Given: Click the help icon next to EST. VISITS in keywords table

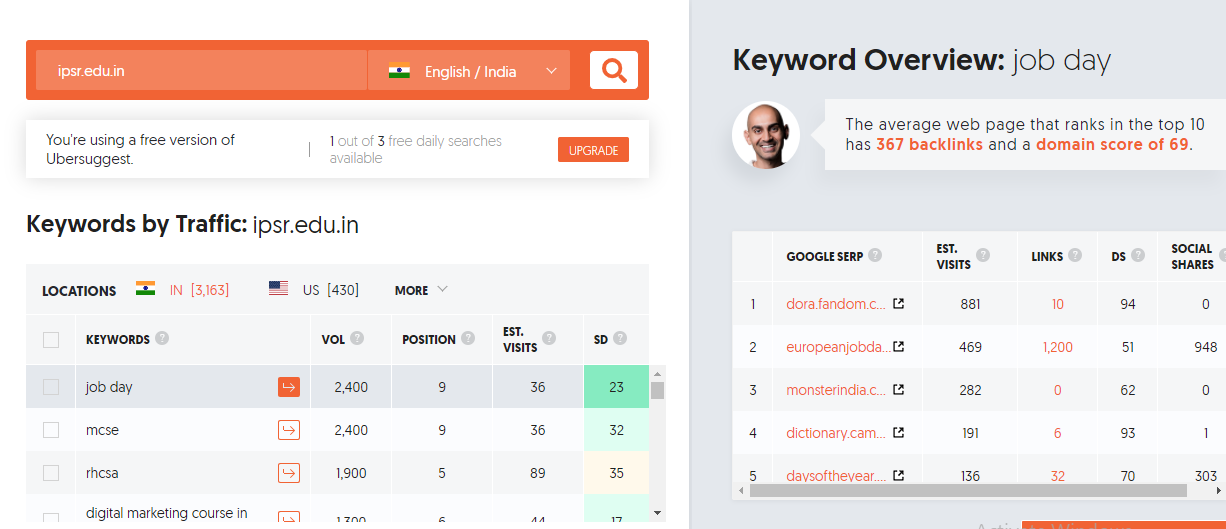Looking at the screenshot, I should (549, 339).
